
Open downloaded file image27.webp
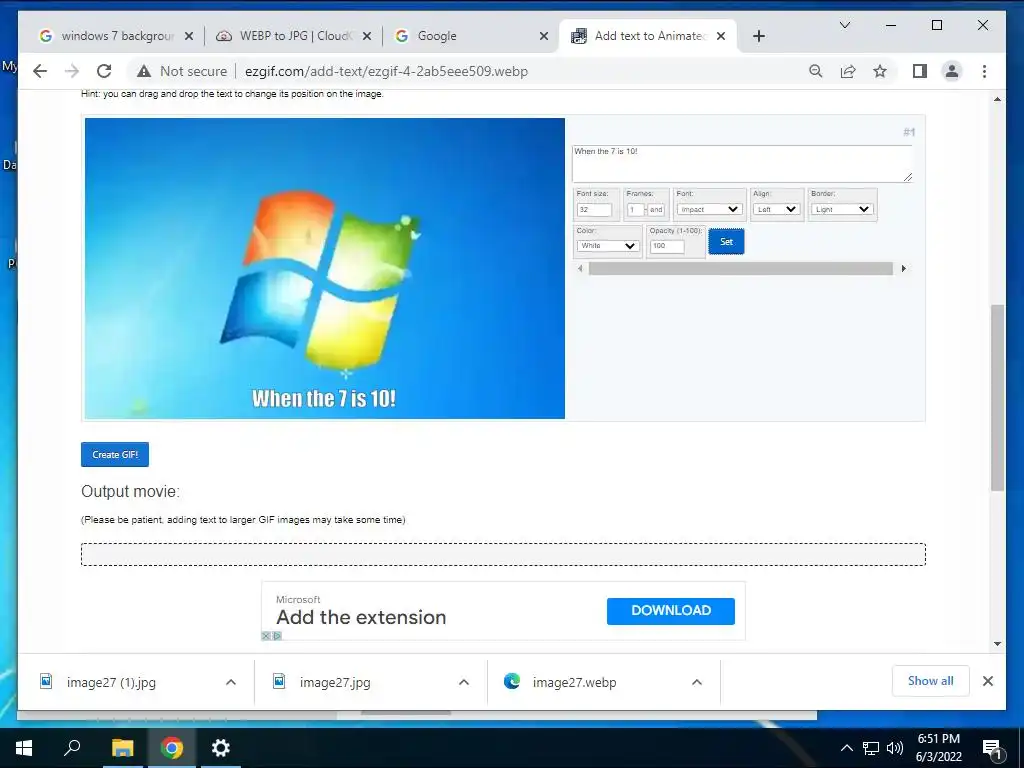[574, 682]
